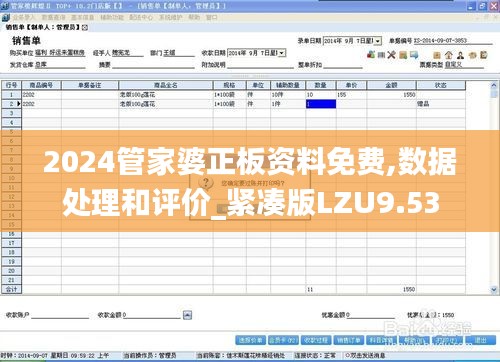Open the 录单日期 date dropdown

click(x=378, y=41)
